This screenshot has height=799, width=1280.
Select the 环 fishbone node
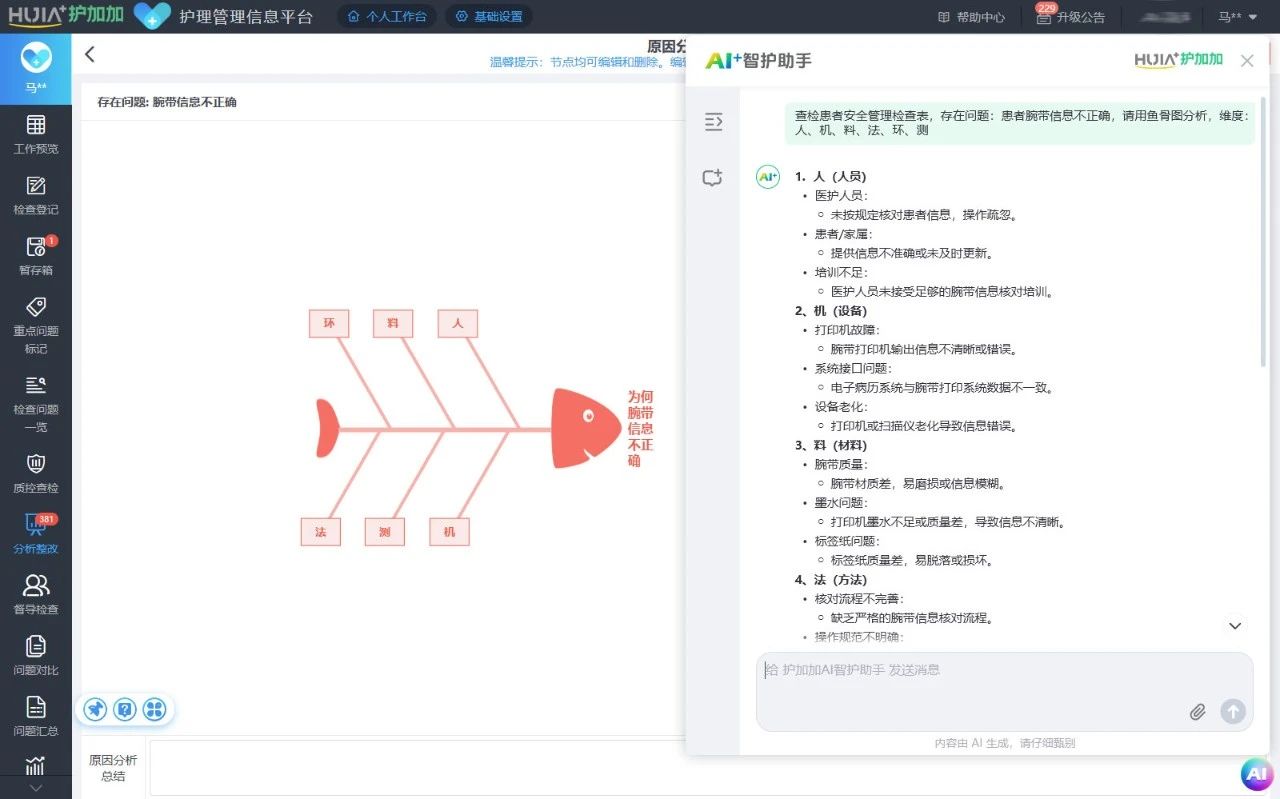point(329,323)
